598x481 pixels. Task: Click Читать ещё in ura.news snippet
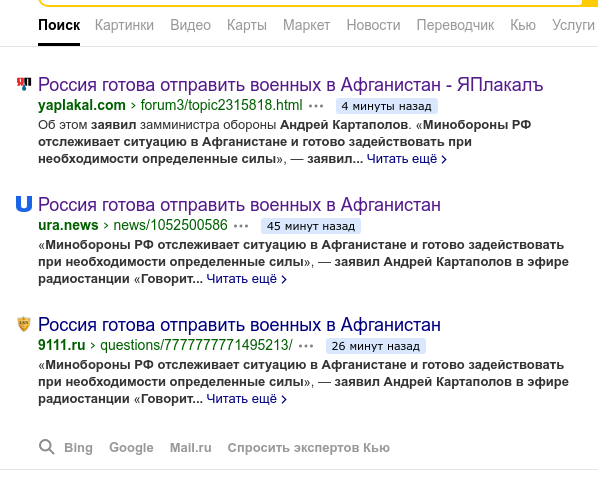[x=246, y=279]
